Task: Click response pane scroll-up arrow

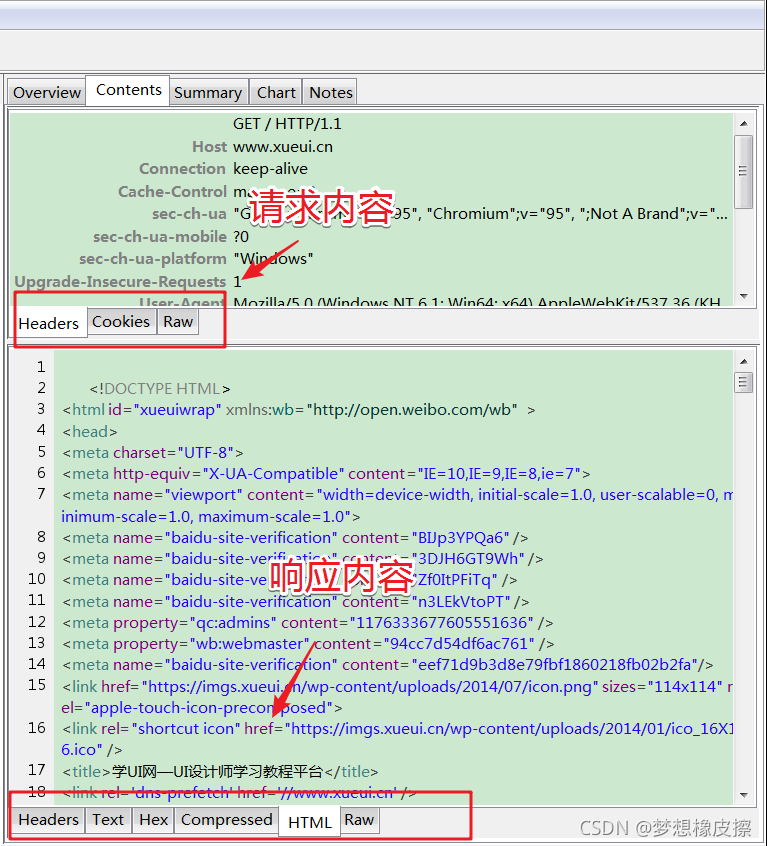Action: click(x=744, y=361)
